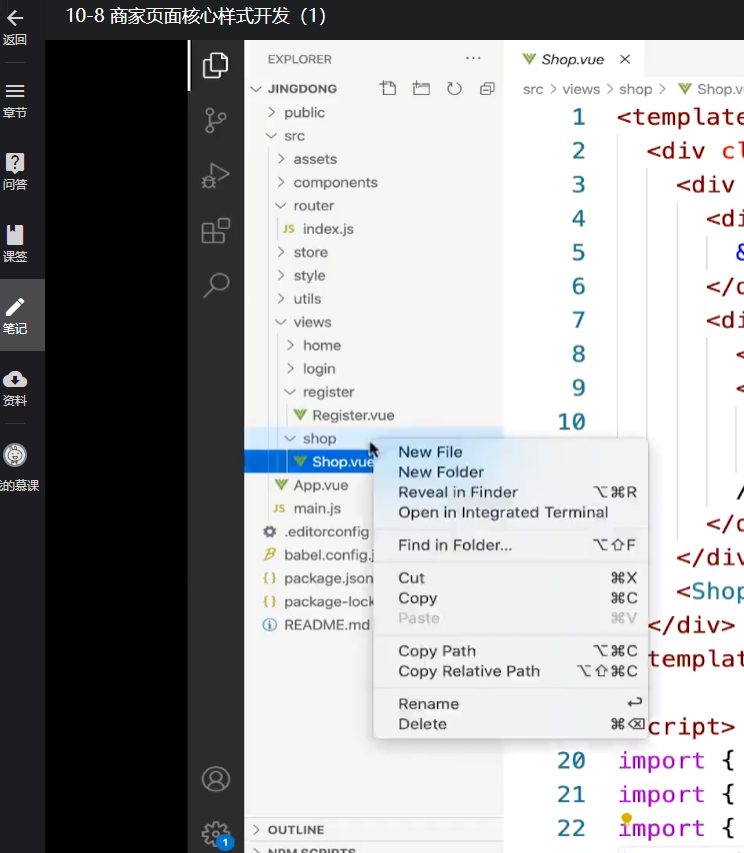Open the Explorer more actions ellipsis

coord(473,58)
